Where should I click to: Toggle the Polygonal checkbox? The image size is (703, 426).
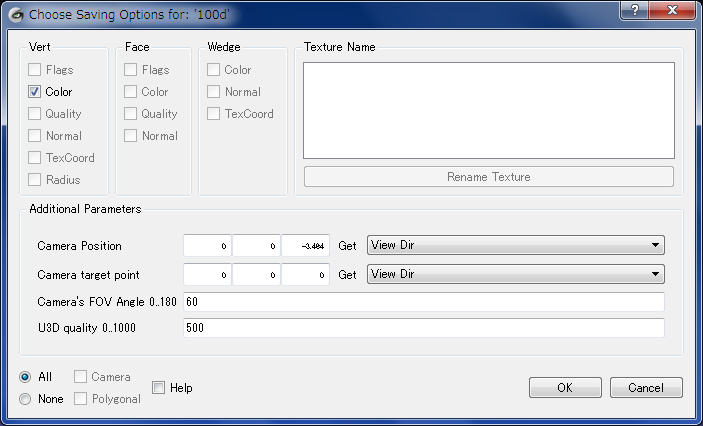pos(80,399)
